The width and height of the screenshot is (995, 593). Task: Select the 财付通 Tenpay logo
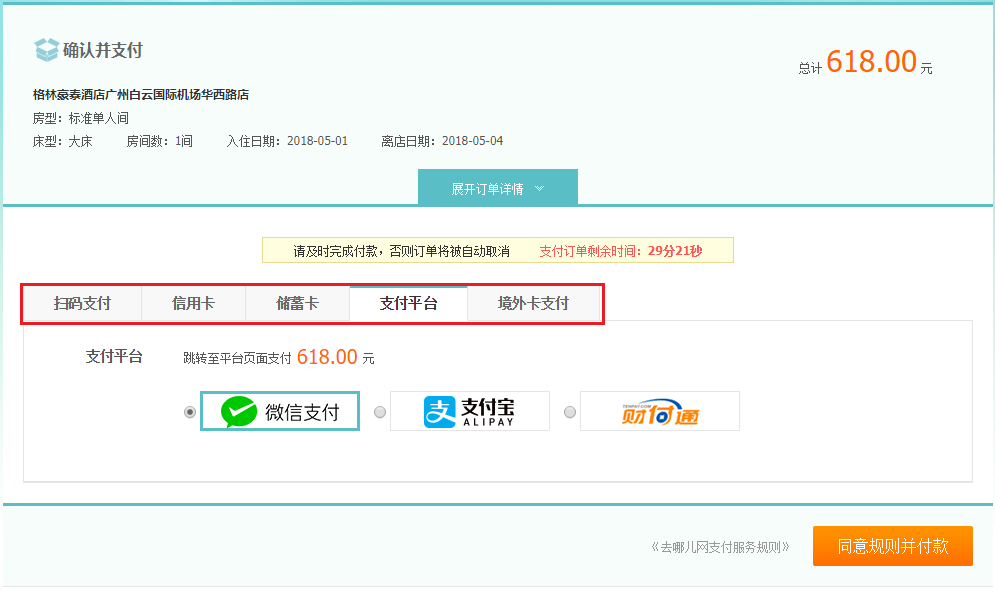click(x=659, y=411)
